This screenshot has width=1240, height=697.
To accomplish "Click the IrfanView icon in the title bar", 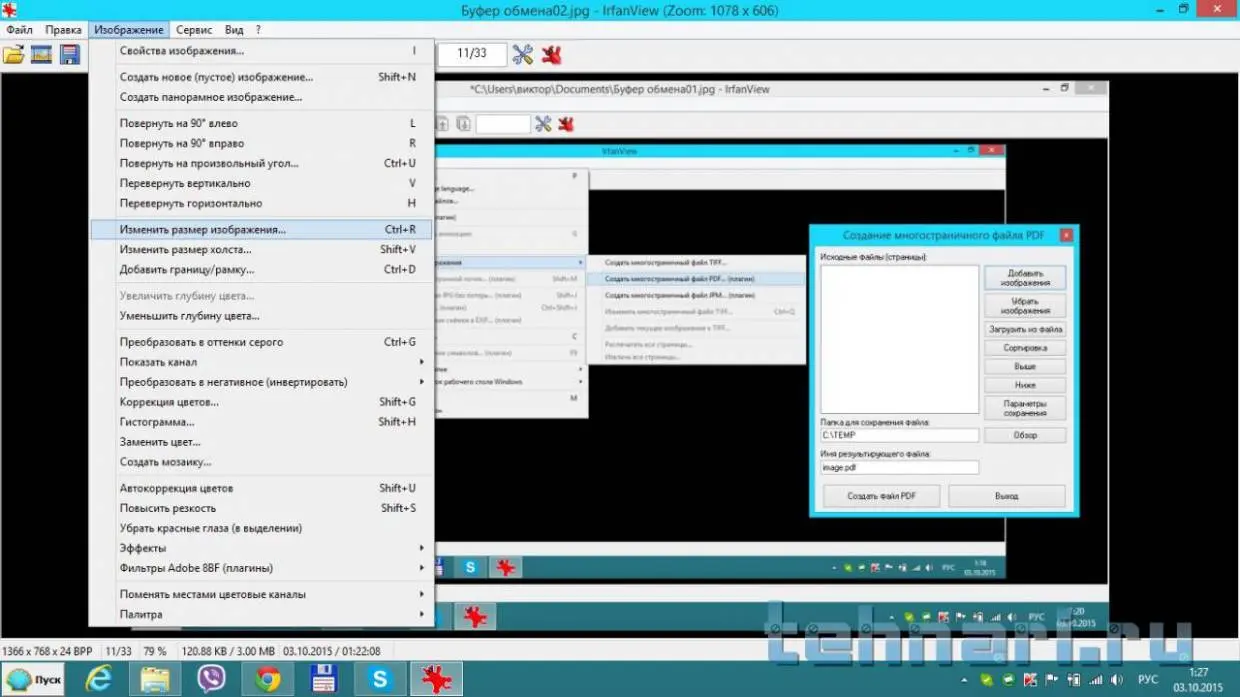I will [x=9, y=10].
